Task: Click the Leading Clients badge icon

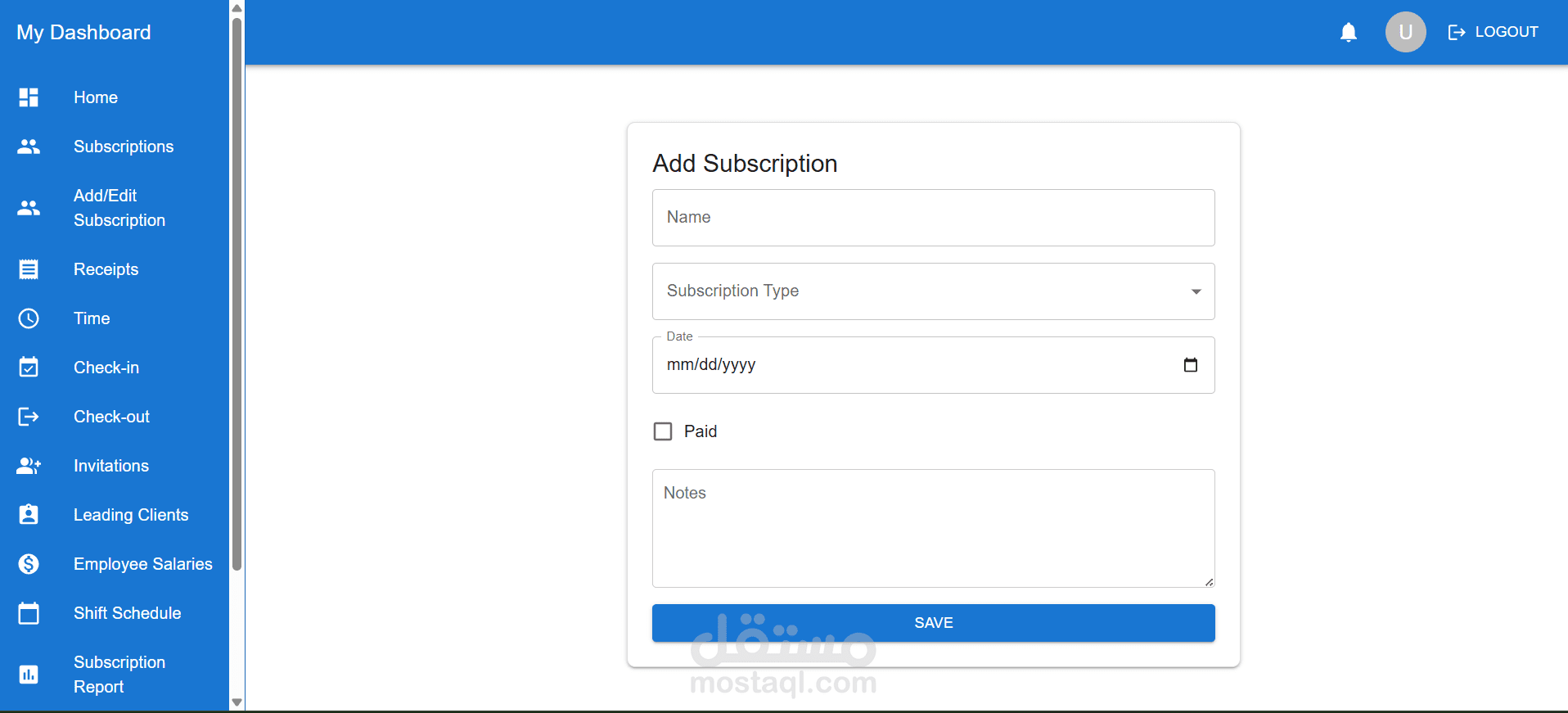Action: tap(29, 514)
